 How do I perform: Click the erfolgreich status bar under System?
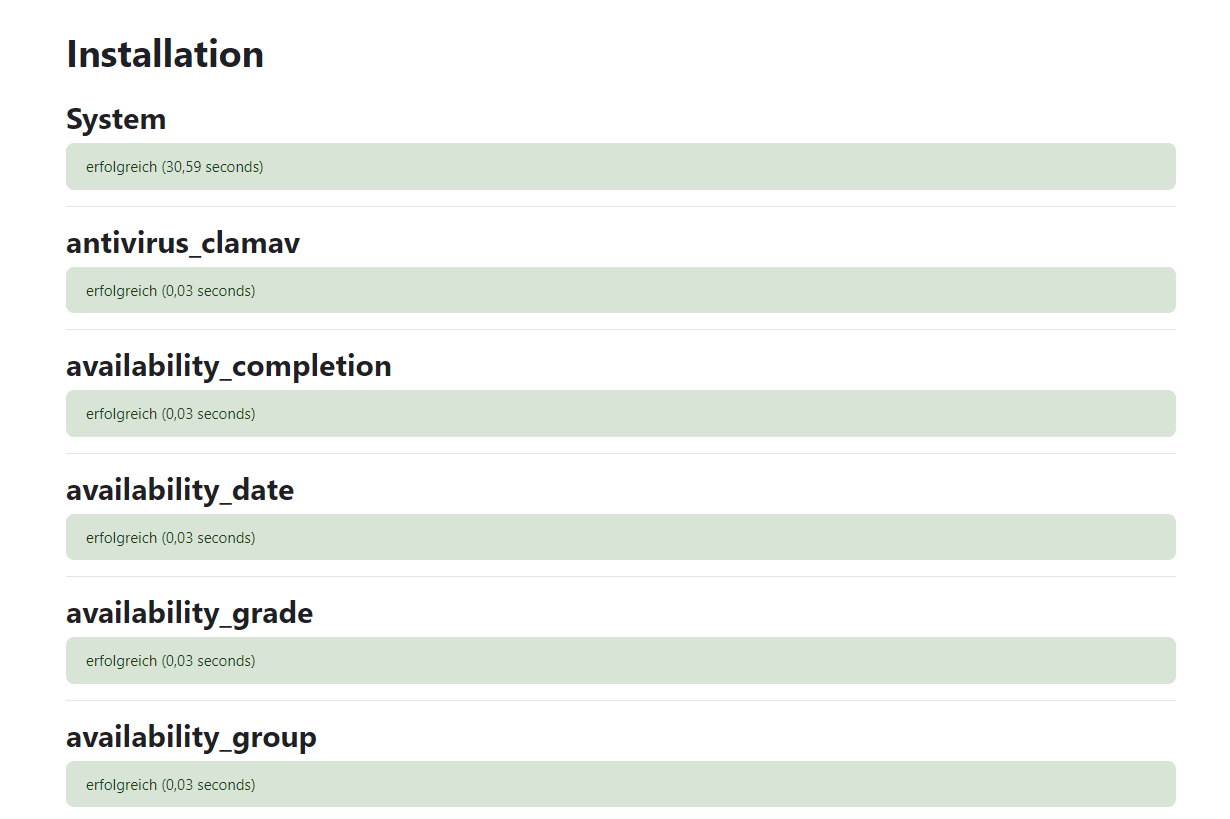point(620,166)
